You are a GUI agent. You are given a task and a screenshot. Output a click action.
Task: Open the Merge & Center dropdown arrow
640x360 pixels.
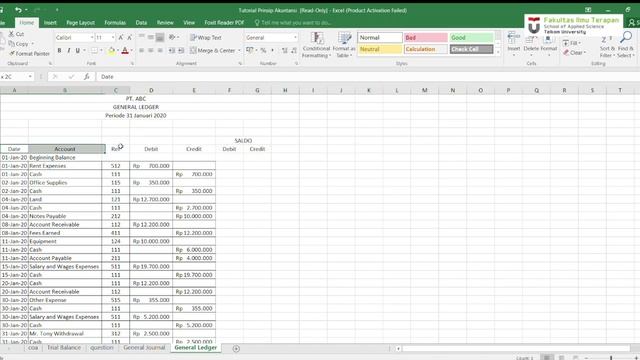[x=240, y=50]
